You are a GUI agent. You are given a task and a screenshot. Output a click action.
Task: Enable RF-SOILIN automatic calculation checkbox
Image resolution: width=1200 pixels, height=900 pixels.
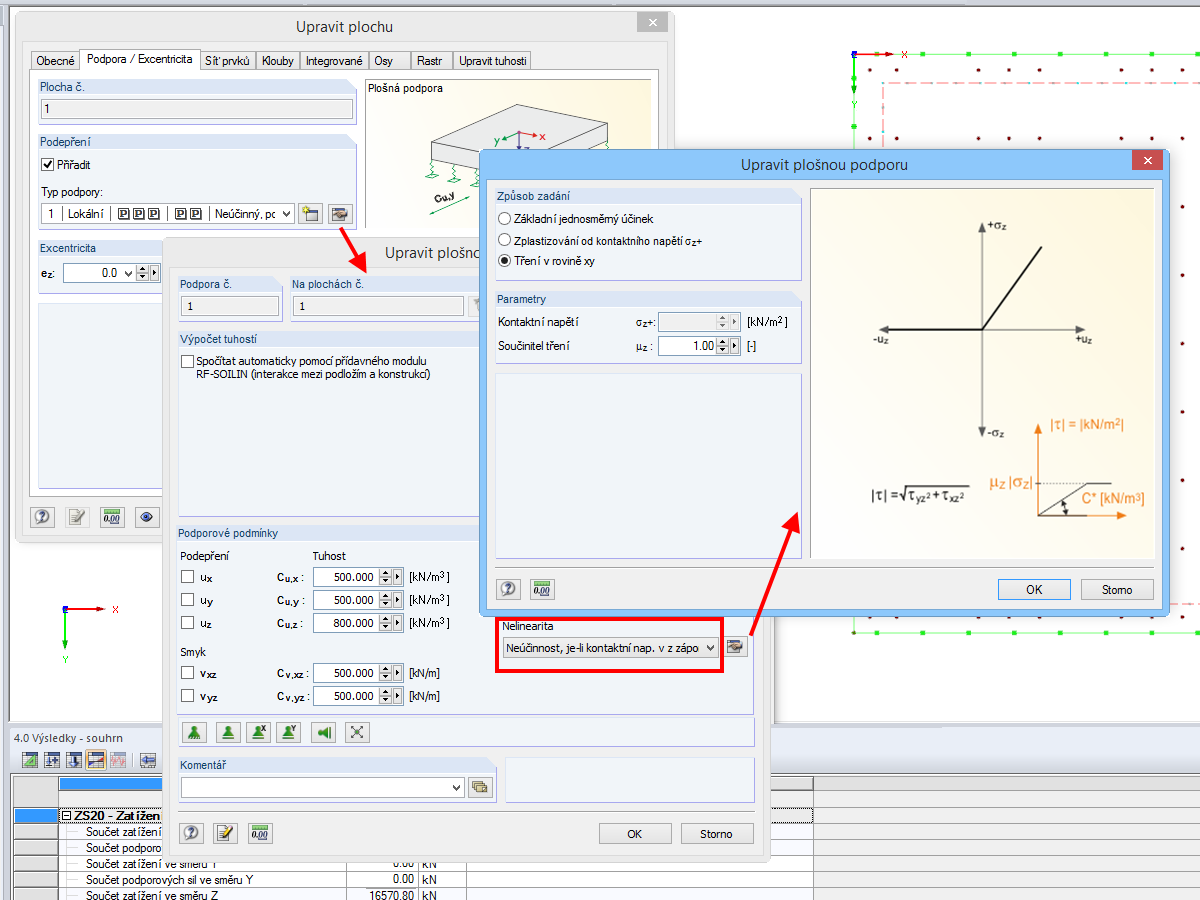coord(187,361)
